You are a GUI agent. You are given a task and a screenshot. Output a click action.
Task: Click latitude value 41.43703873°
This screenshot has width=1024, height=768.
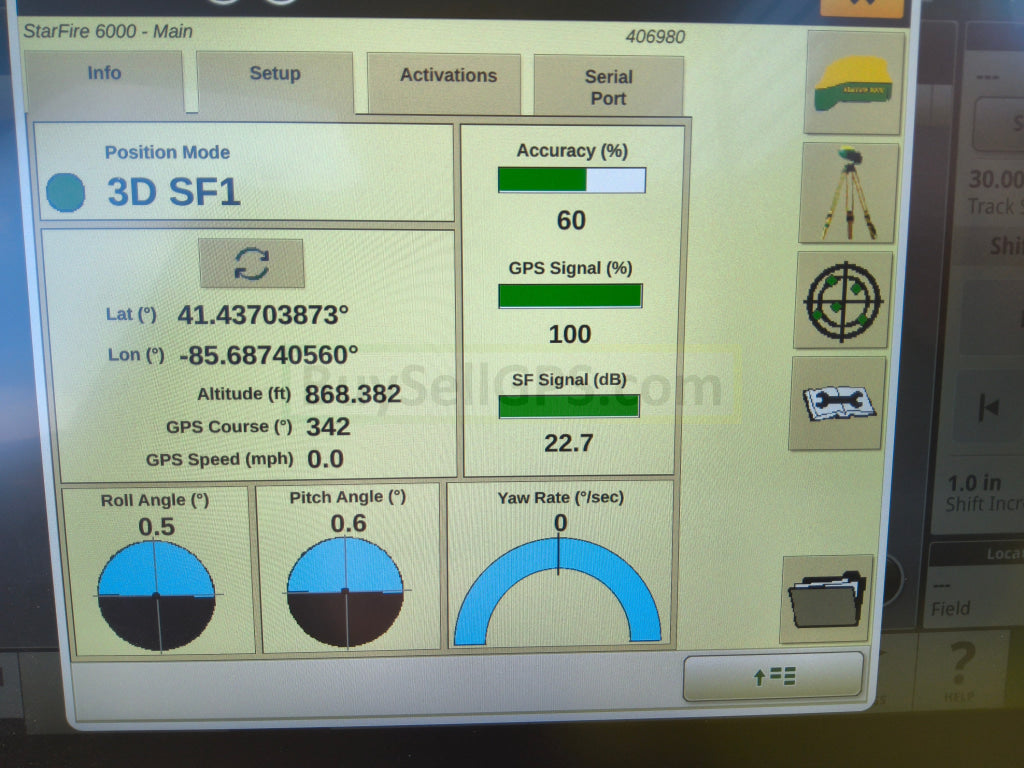pos(263,315)
